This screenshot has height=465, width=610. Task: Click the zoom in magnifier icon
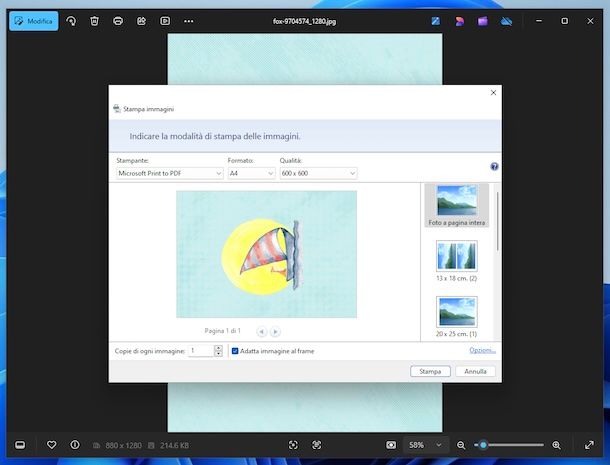[556, 444]
